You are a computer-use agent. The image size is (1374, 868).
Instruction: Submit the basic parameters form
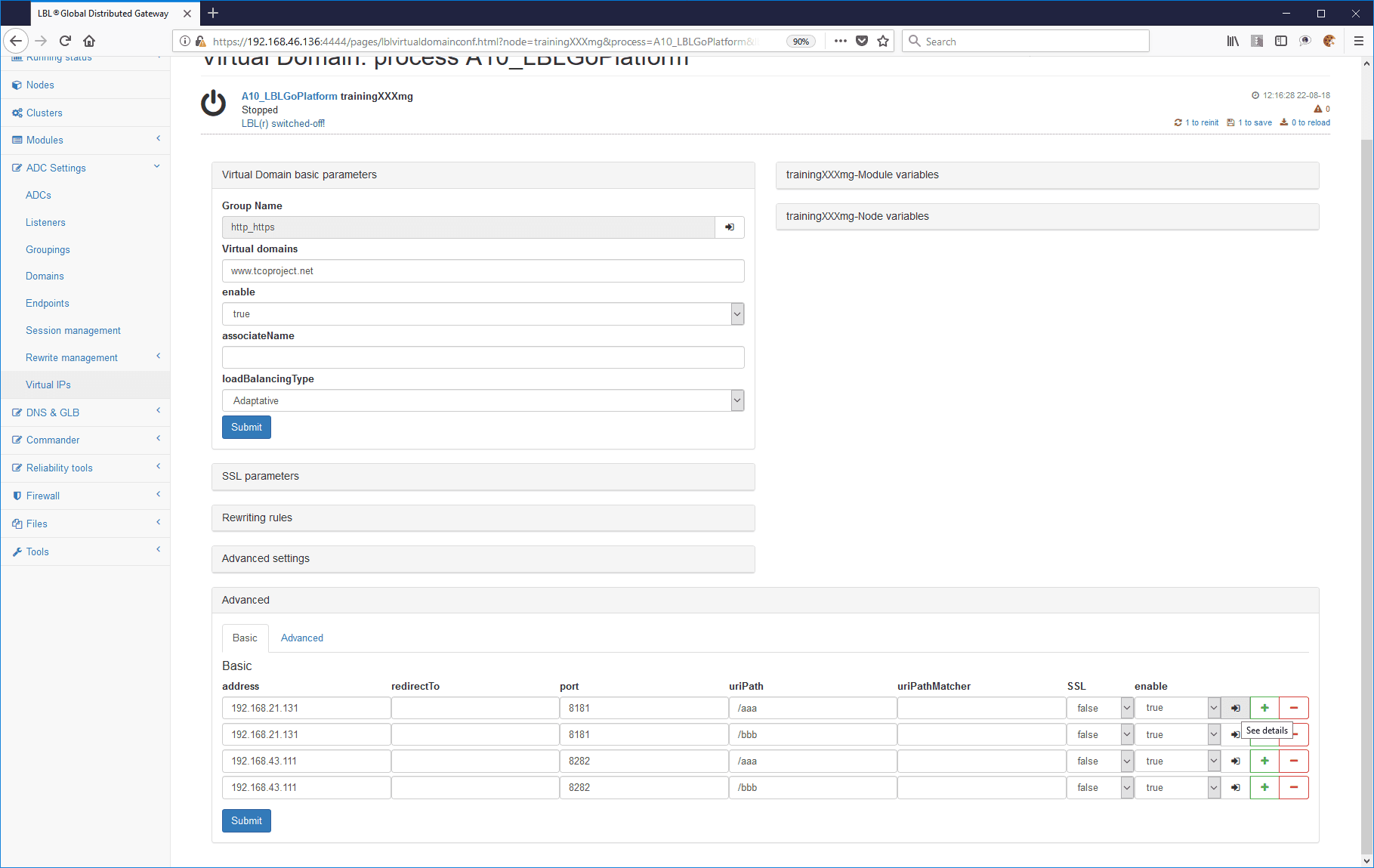click(246, 427)
